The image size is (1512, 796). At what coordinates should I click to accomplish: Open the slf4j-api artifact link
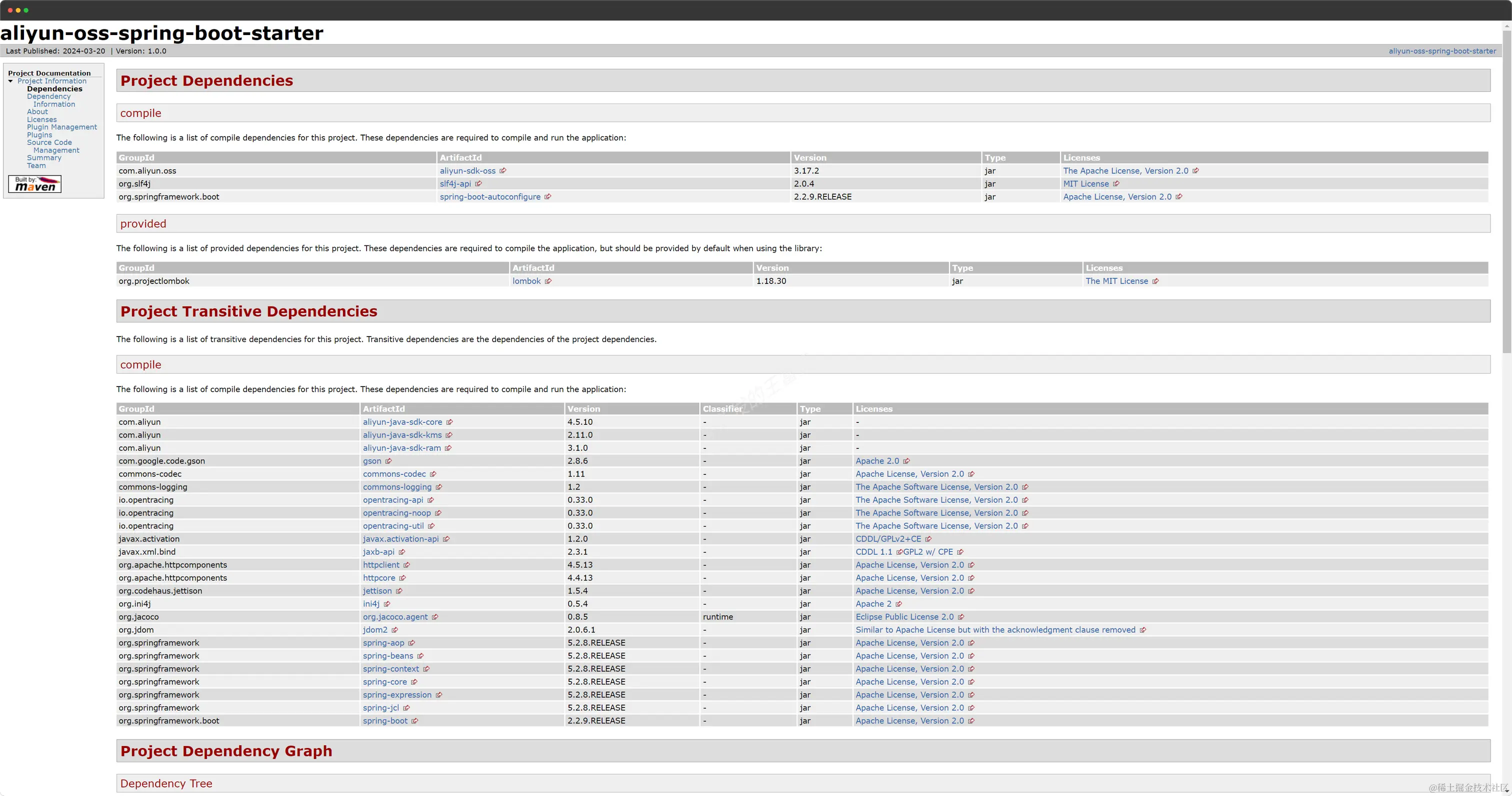coord(455,183)
